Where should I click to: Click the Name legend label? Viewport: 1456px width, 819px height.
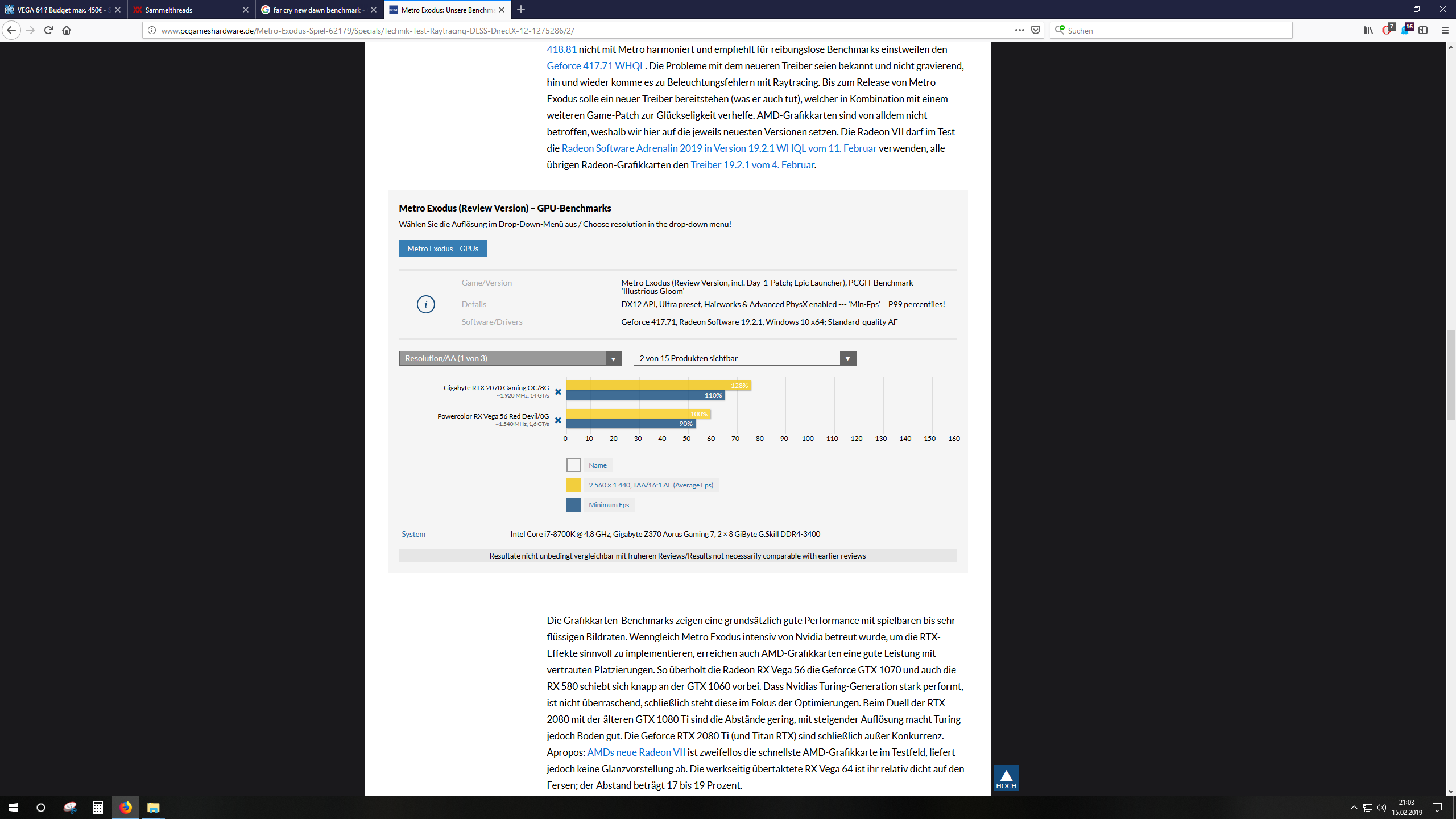598,465
